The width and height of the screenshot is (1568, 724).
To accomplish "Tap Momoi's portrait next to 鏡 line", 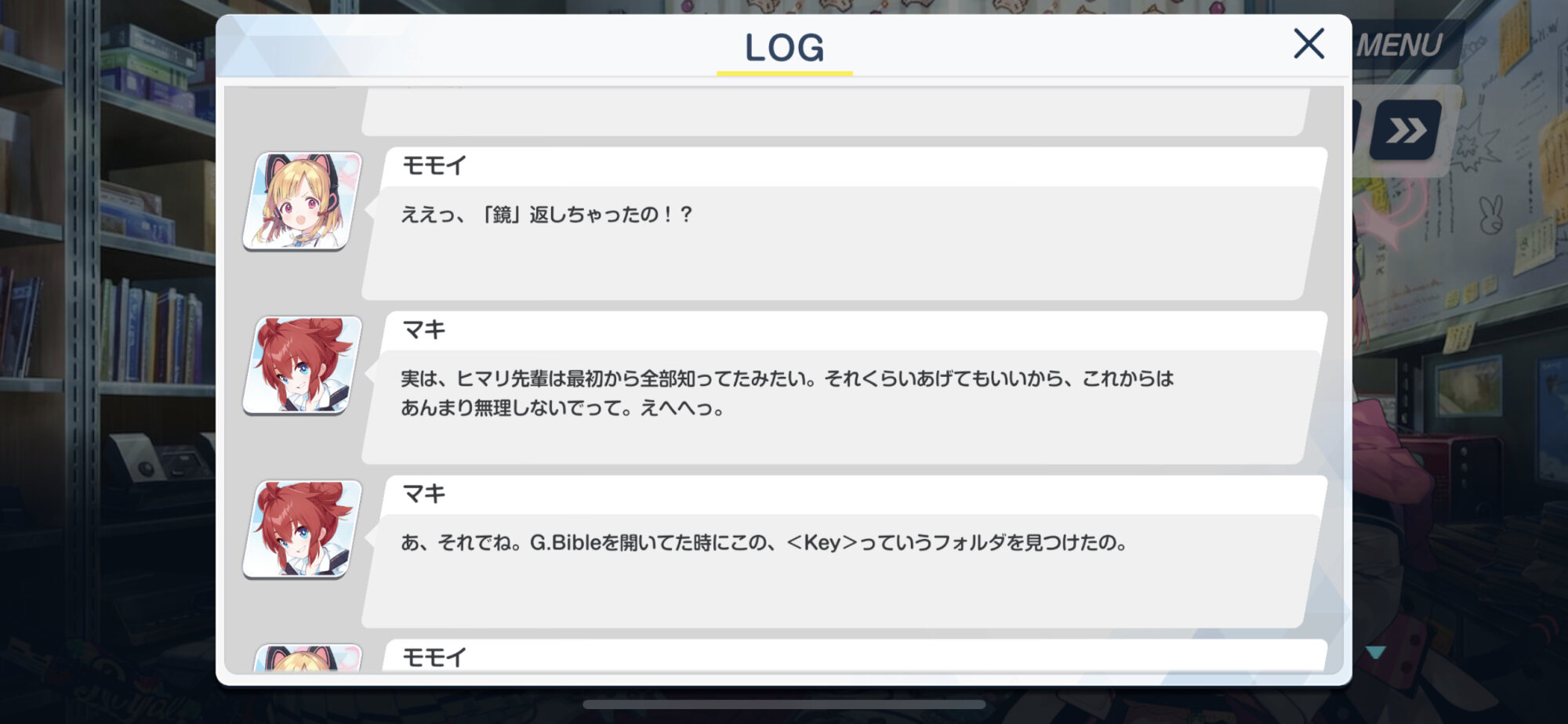I will coord(303,201).
